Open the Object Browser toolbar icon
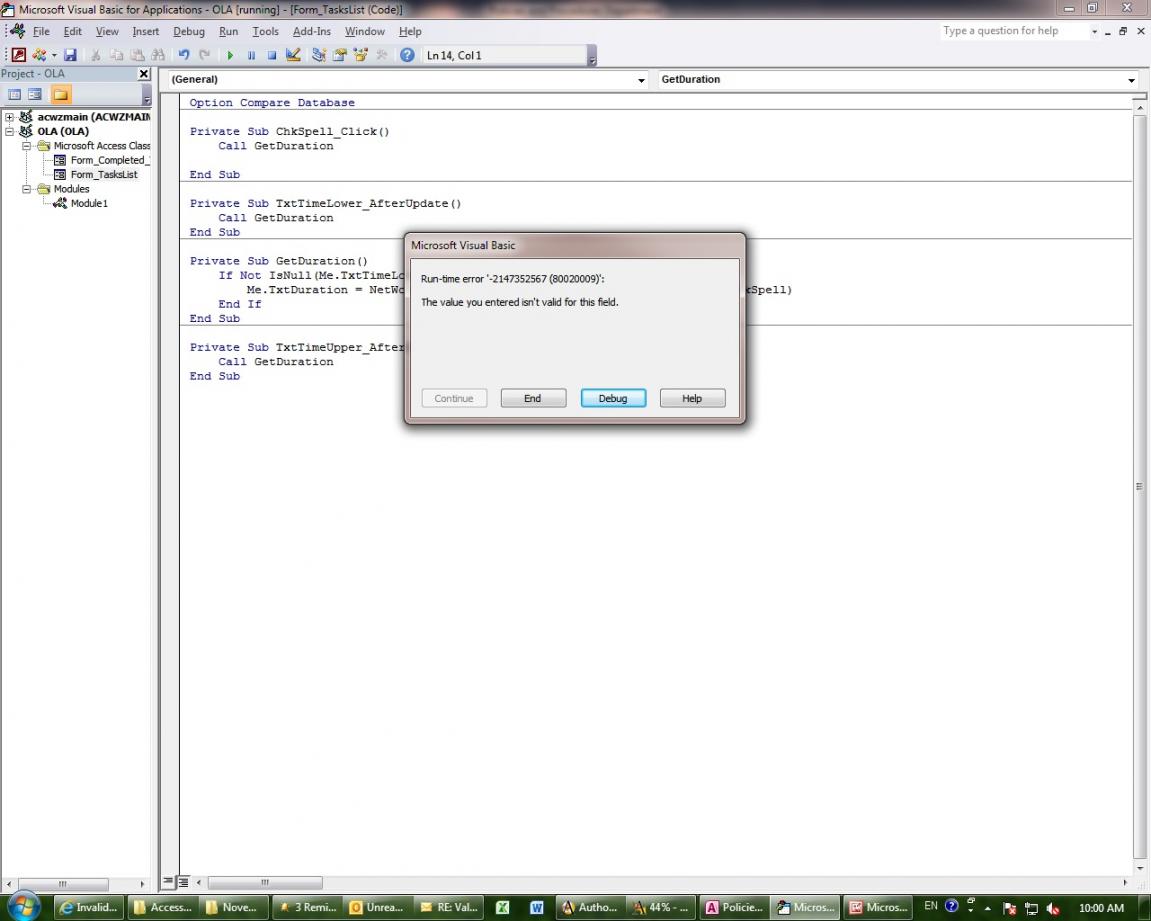This screenshot has width=1151, height=921. 360,55
